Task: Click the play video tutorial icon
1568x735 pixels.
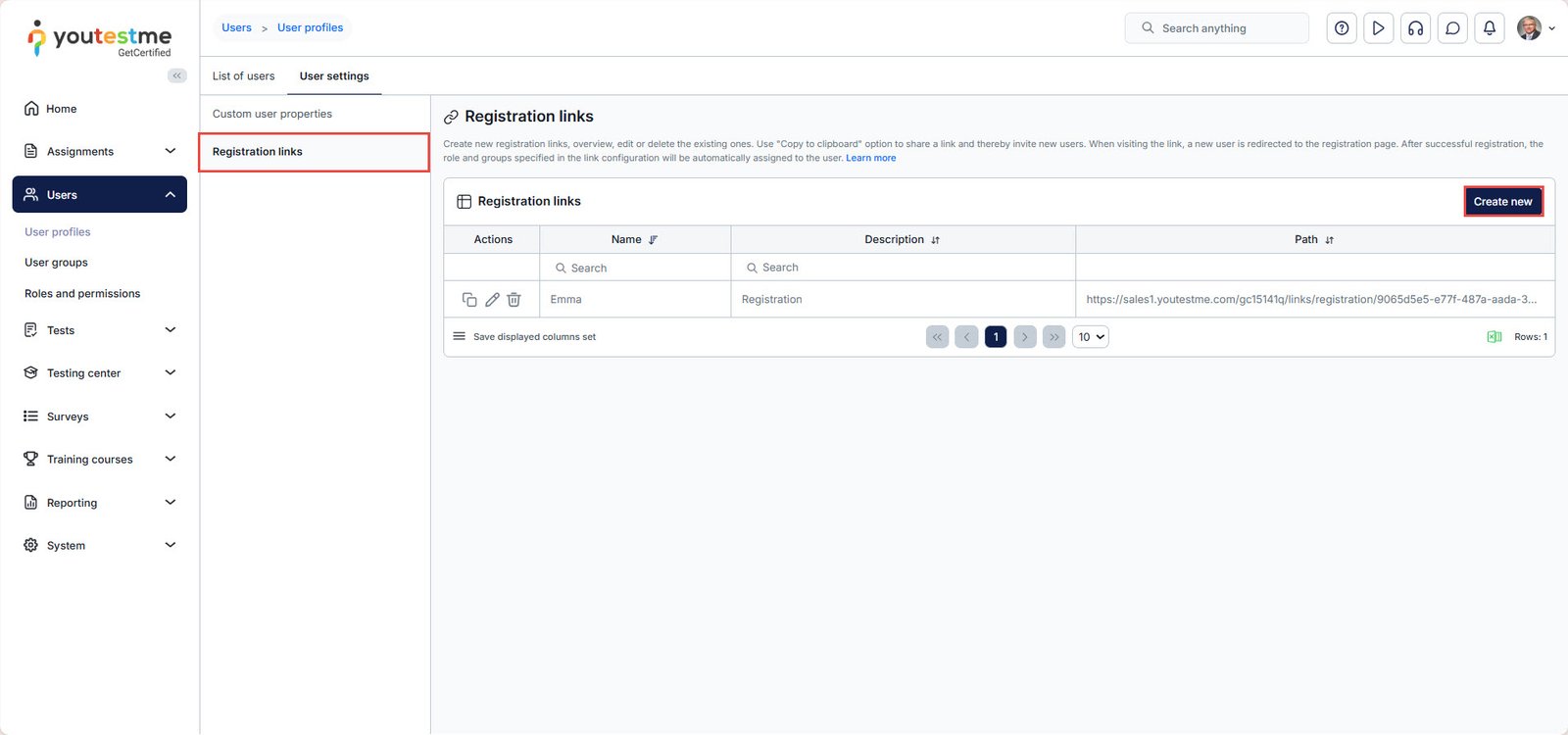Action: 1378,28
